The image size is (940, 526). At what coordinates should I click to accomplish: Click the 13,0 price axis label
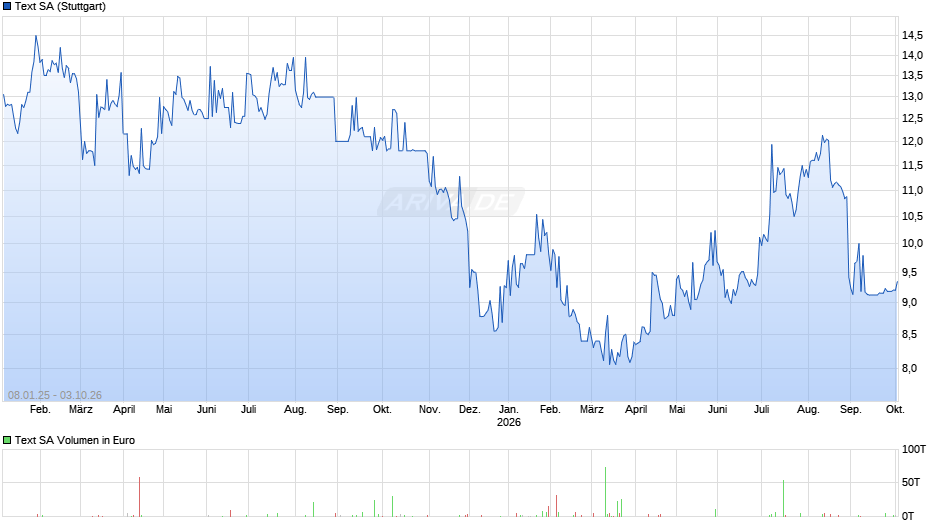(x=912, y=97)
